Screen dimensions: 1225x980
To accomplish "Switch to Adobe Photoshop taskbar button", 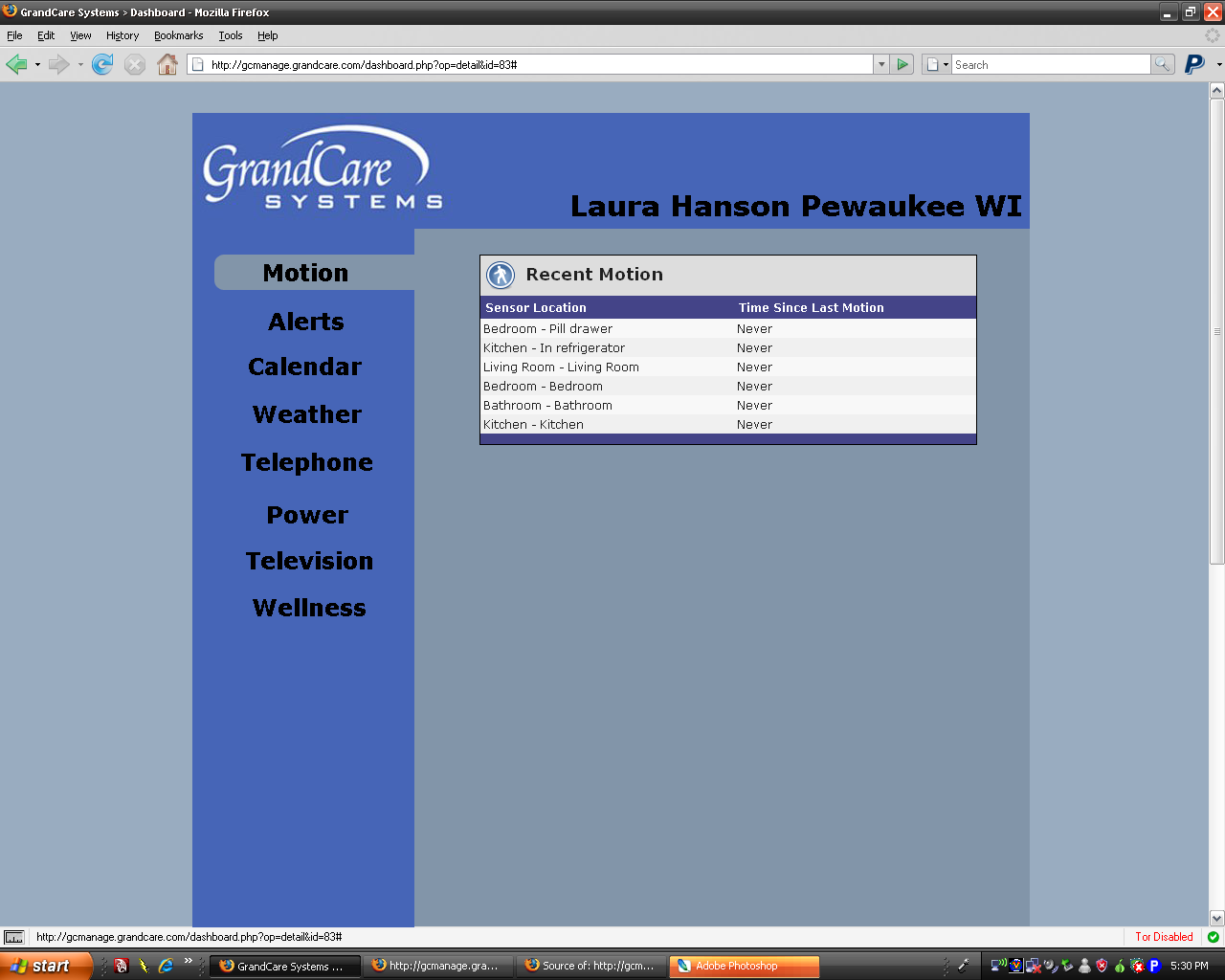I will click(745, 966).
